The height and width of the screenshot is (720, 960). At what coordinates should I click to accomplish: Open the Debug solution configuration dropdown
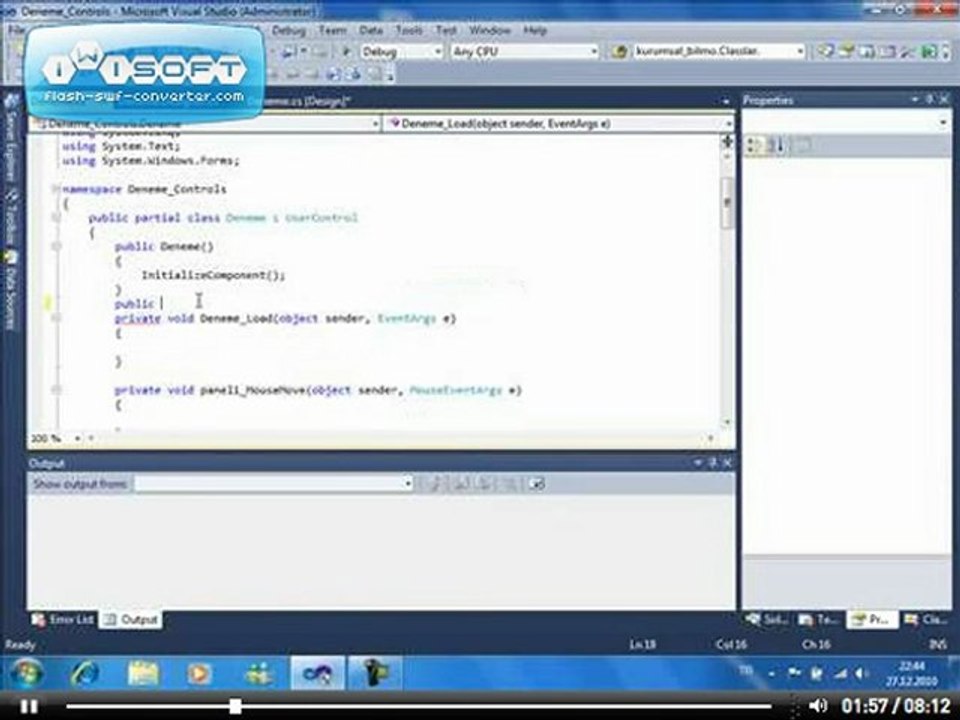tap(400, 52)
